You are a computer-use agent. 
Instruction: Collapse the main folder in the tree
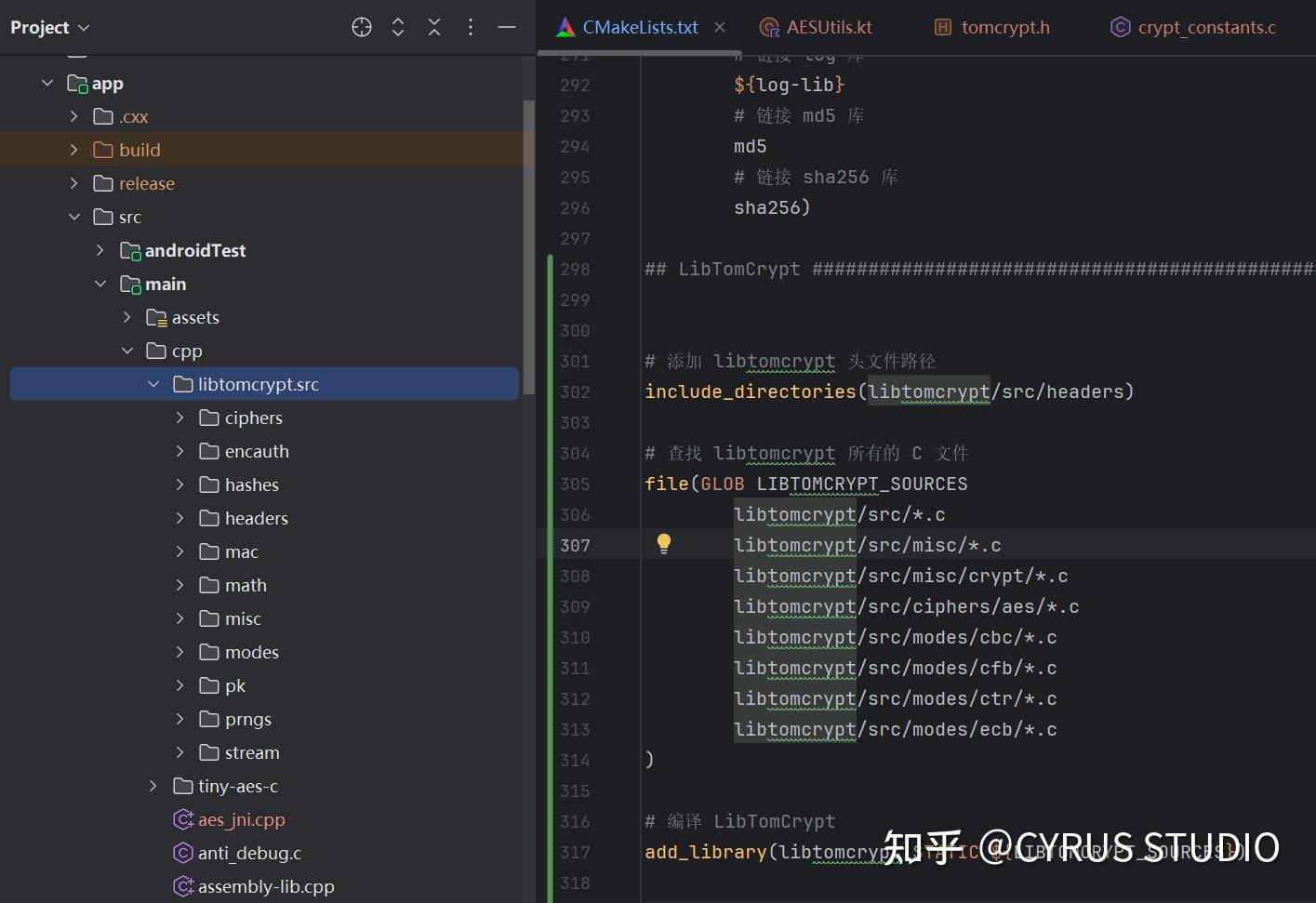click(x=100, y=284)
